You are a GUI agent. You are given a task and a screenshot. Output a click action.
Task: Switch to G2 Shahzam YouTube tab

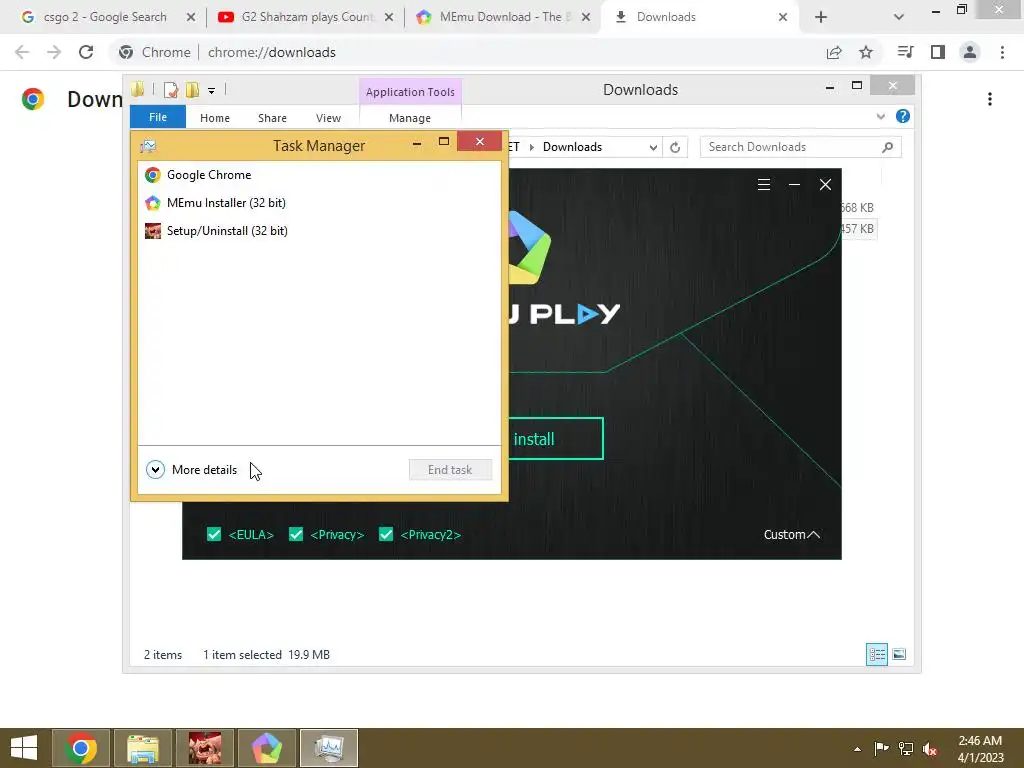point(308,17)
